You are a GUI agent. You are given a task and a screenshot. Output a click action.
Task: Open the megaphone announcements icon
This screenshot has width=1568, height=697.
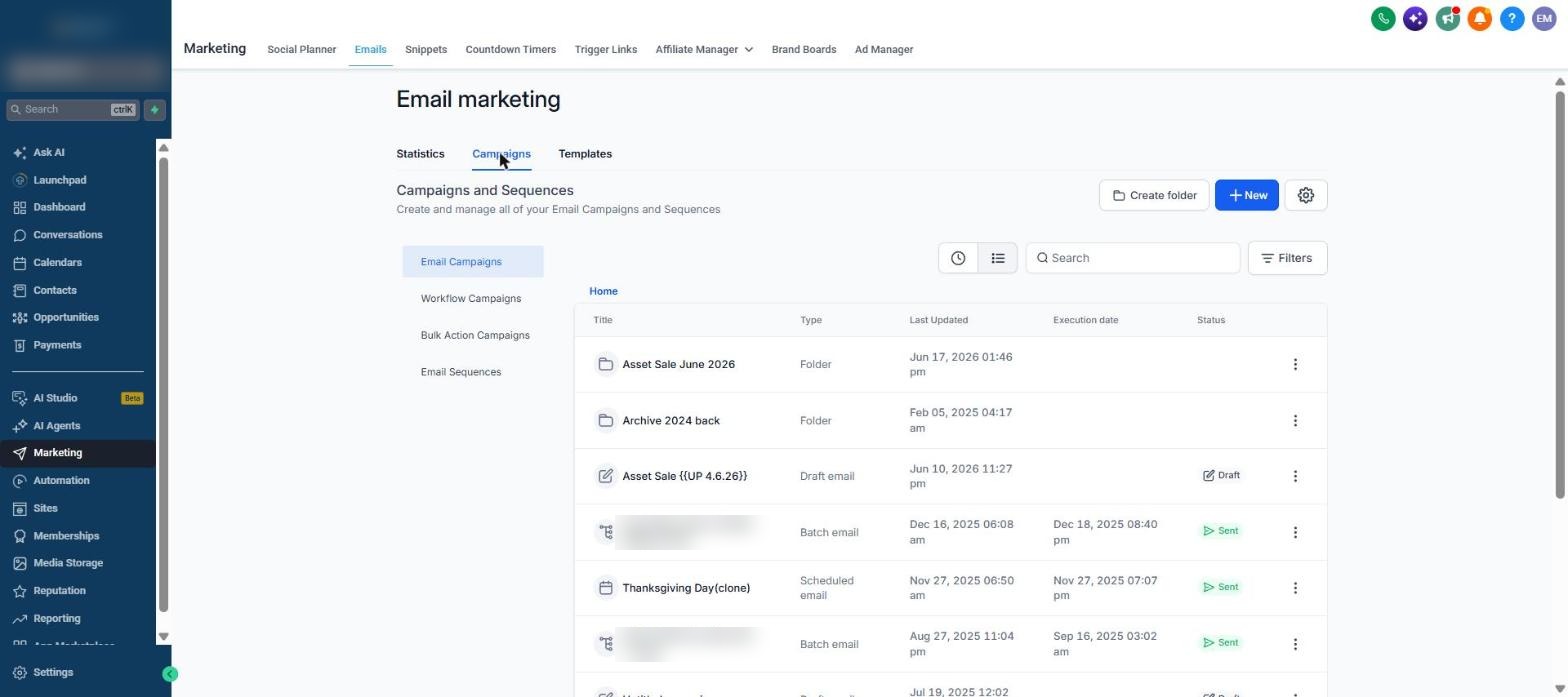tap(1447, 18)
